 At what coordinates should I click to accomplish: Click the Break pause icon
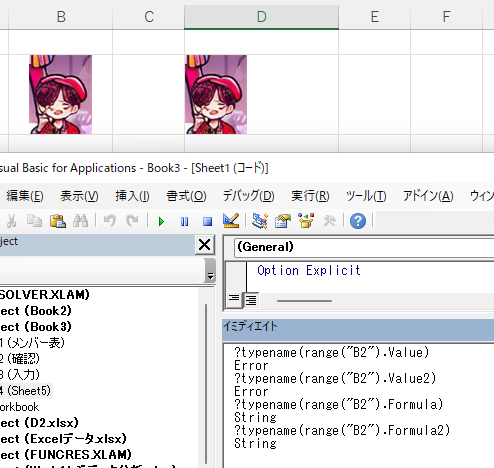click(x=184, y=221)
